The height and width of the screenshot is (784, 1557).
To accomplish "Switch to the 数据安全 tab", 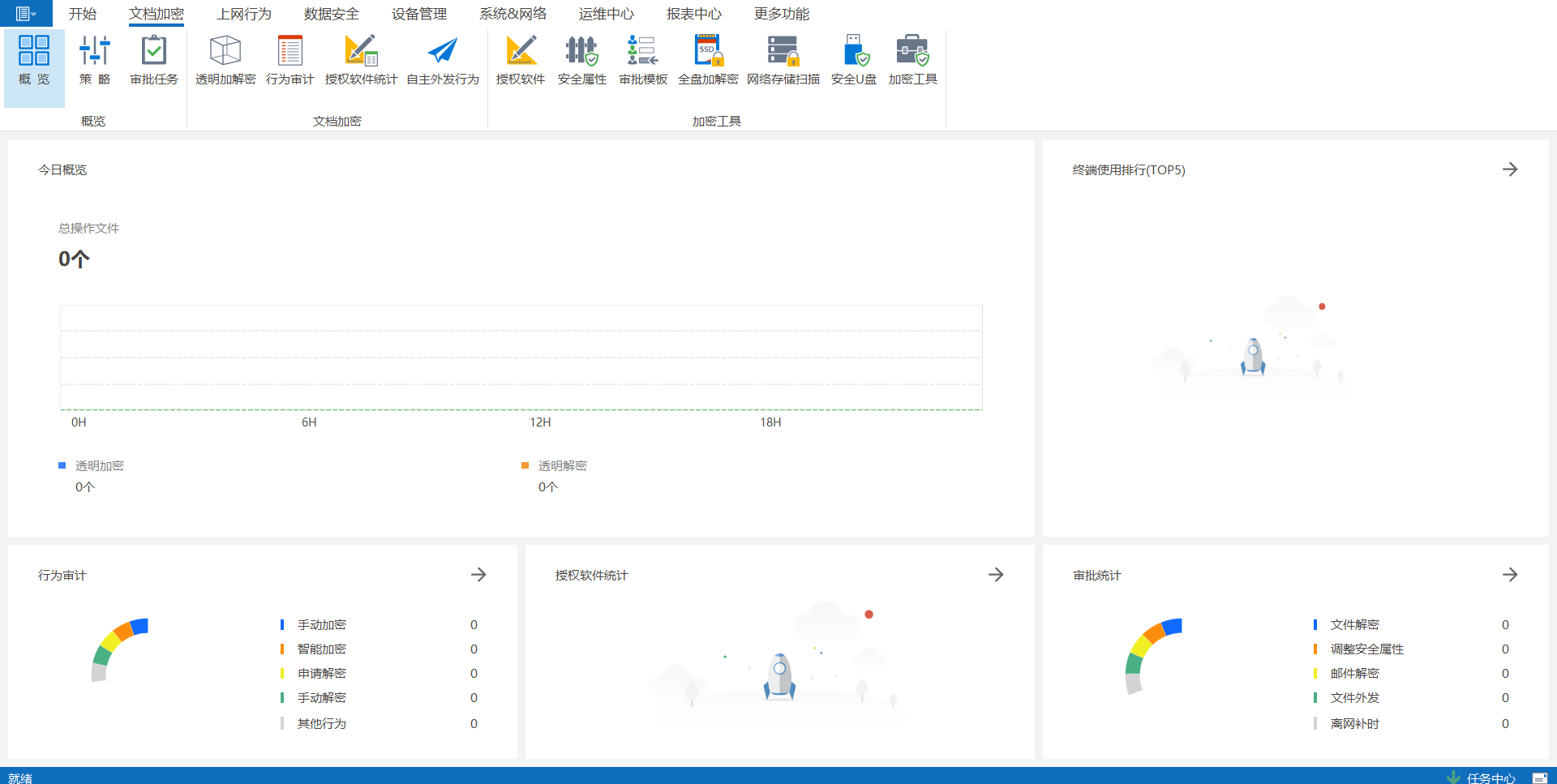I will [331, 14].
